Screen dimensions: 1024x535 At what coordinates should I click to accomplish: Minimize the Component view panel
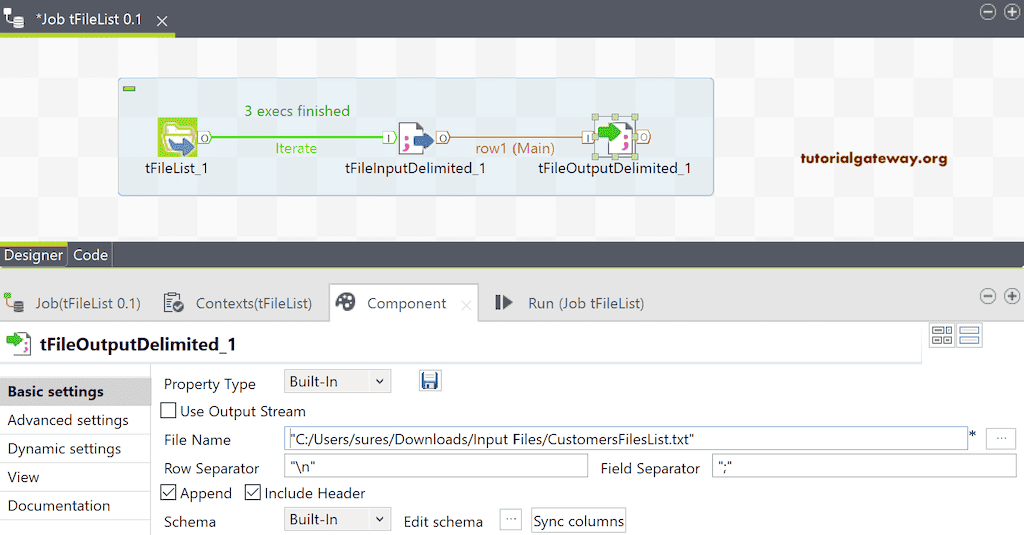pyautogui.click(x=987, y=296)
